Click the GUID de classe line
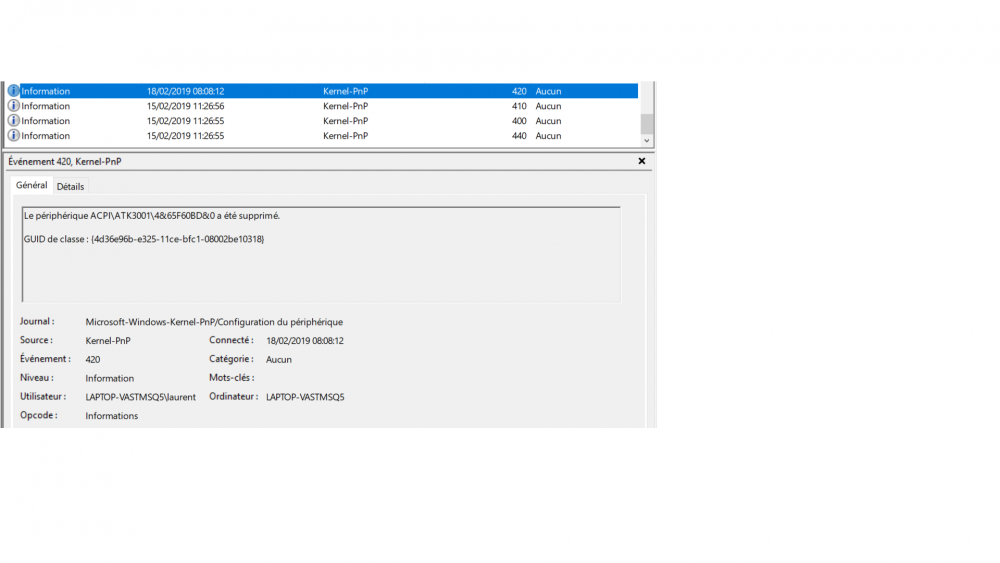Viewport: 1000px width, 563px height. (144, 239)
